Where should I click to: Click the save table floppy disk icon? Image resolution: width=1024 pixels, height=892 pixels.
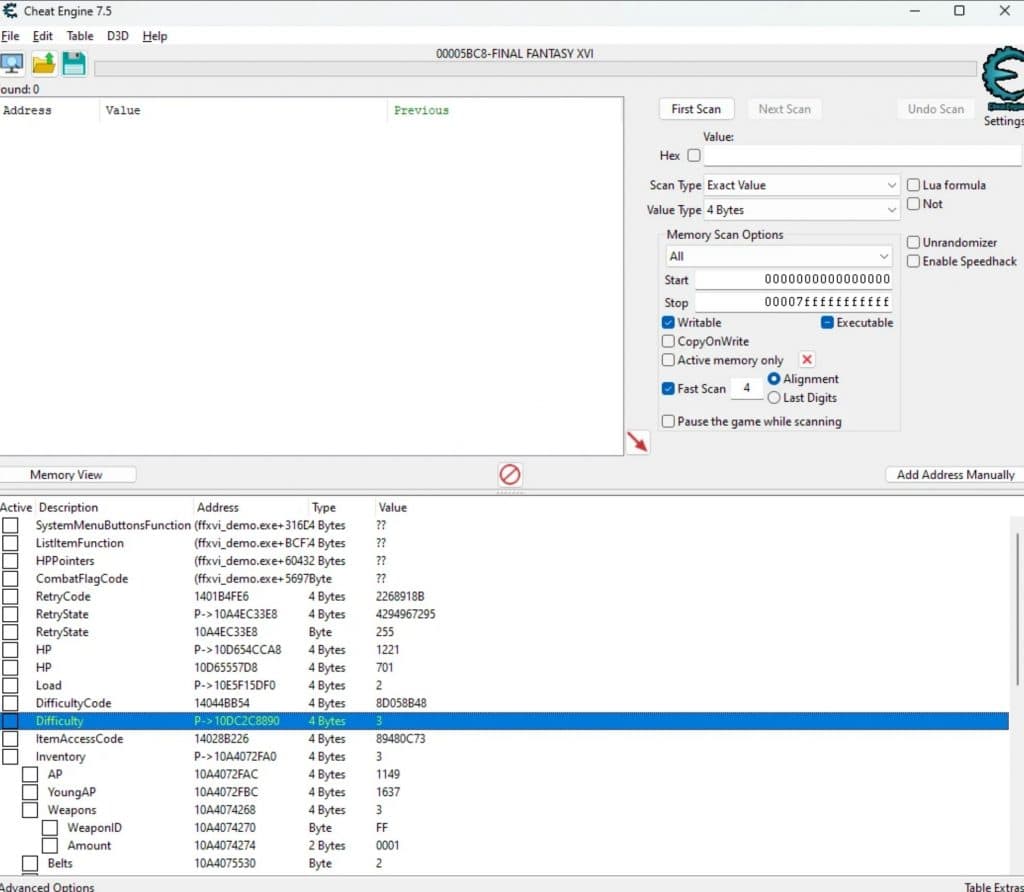(x=74, y=64)
